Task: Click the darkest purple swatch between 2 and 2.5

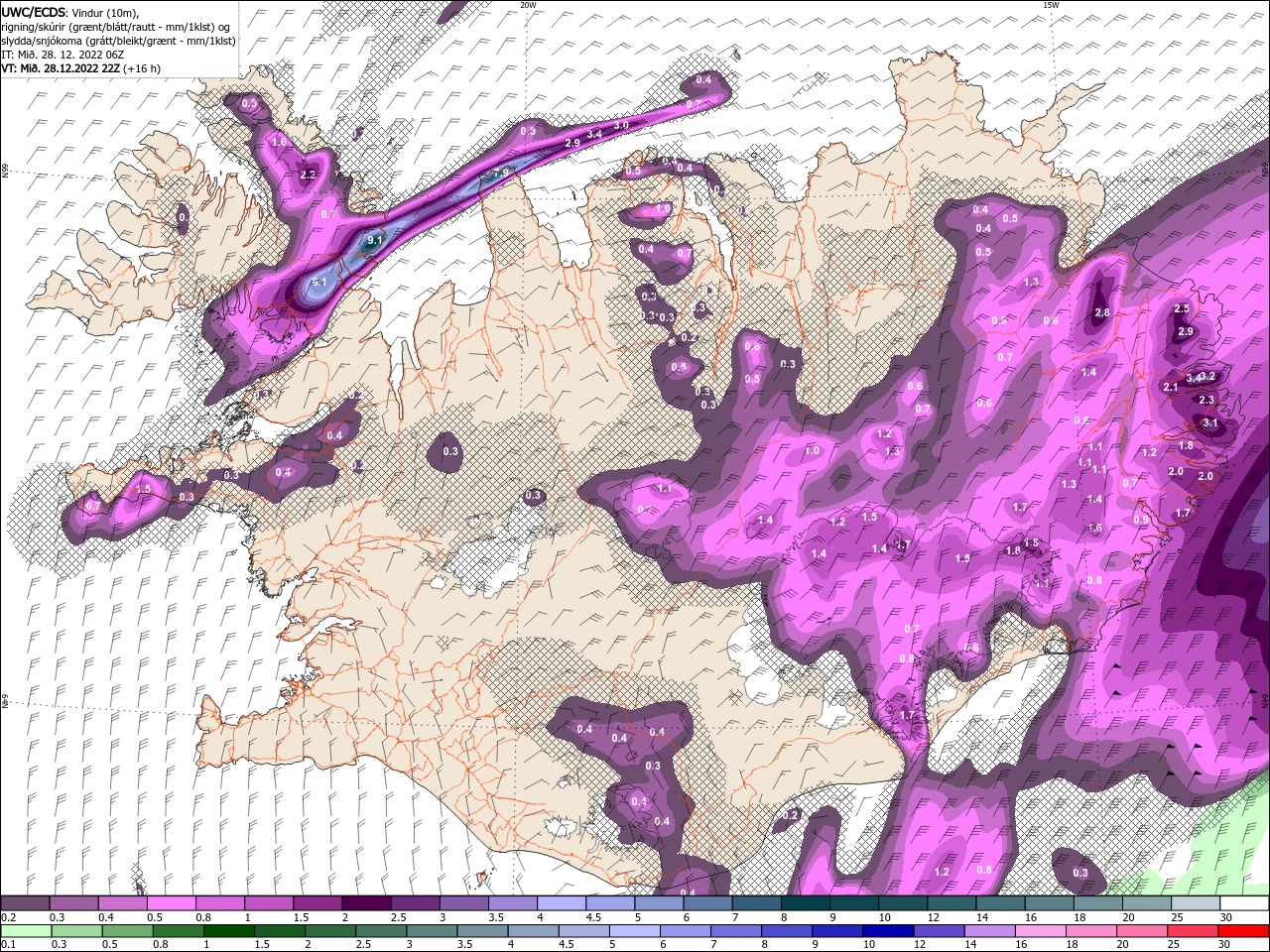Action: tap(367, 903)
